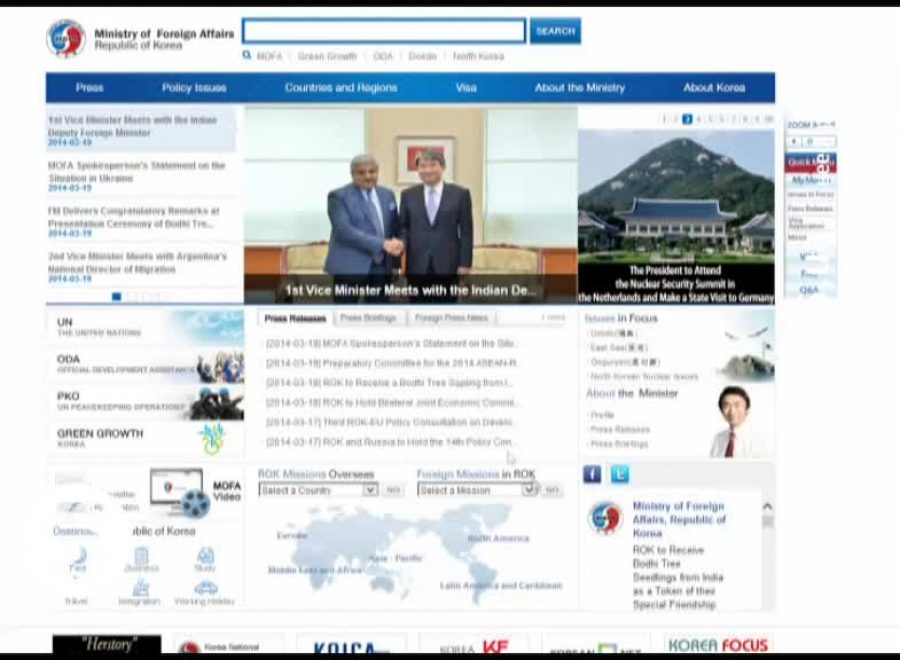Open the Policy Issues menu
Viewport: 900px width, 660px height.
coord(194,88)
